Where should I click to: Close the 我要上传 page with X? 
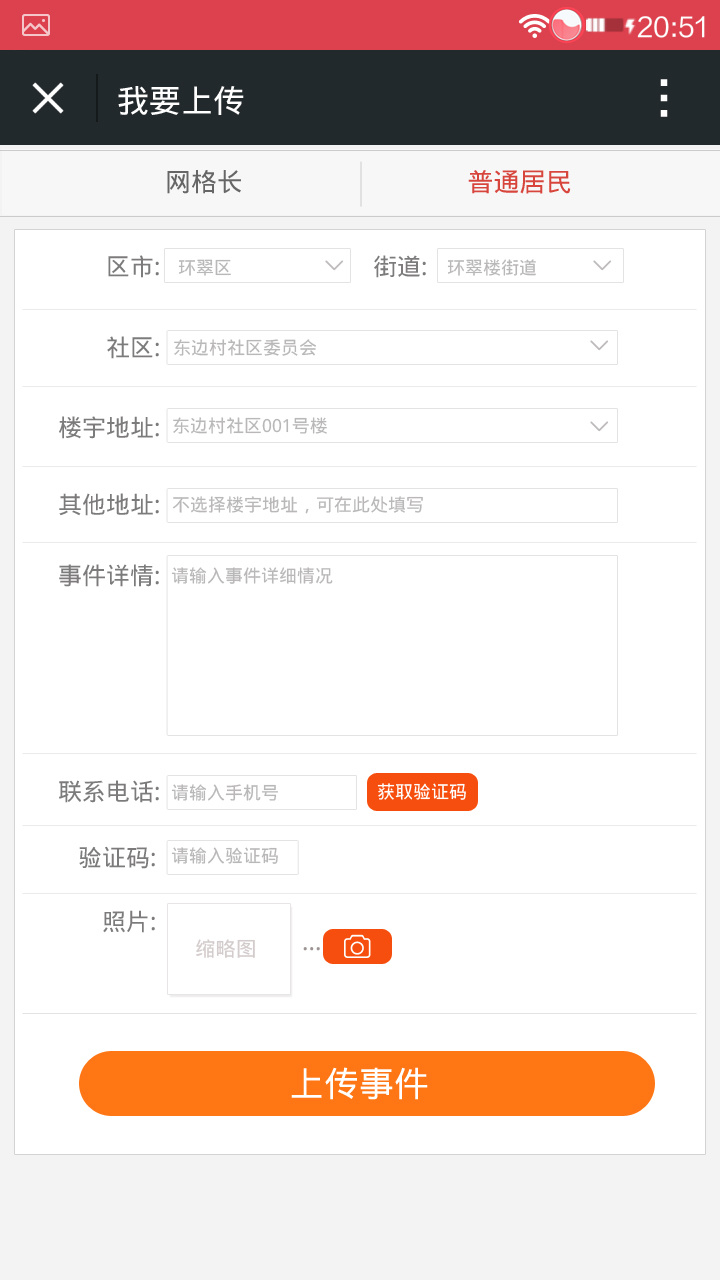(48, 98)
